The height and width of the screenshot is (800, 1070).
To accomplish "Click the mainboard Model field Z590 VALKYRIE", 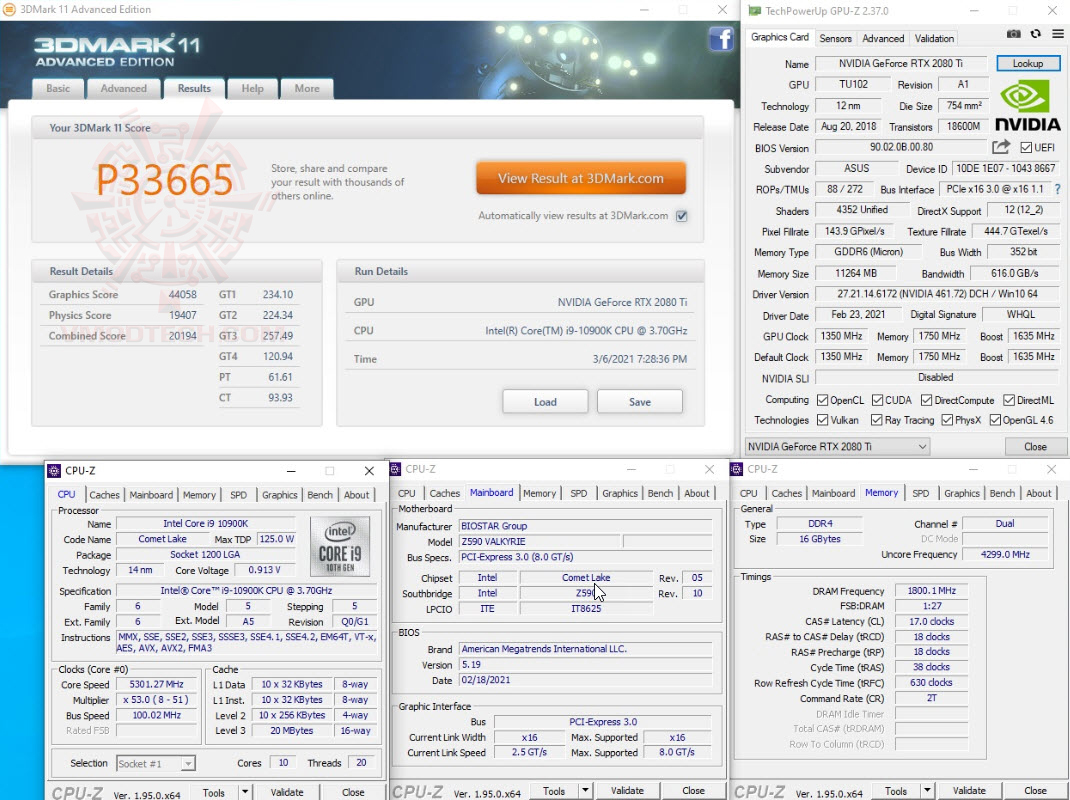I will pos(539,541).
